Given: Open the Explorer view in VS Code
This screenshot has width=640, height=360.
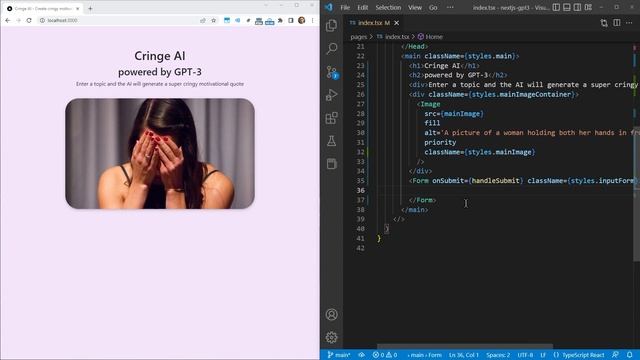Looking at the screenshot, I should (x=331, y=26).
